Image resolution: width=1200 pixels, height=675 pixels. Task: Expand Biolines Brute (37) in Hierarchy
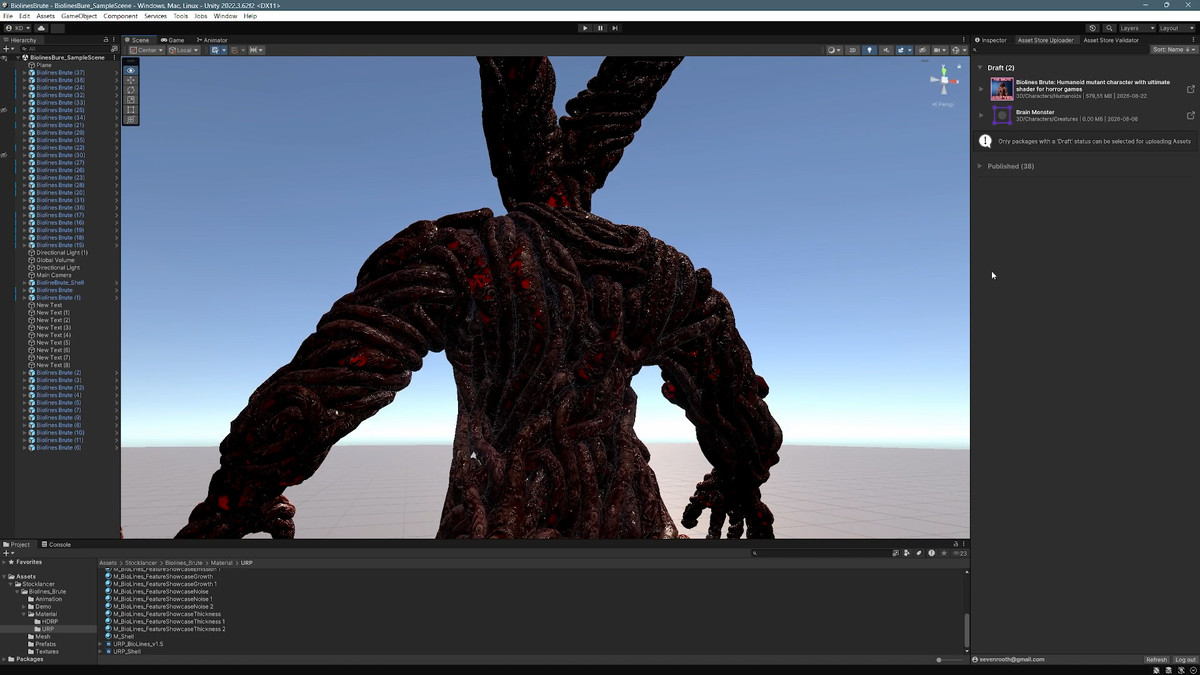tap(24, 73)
